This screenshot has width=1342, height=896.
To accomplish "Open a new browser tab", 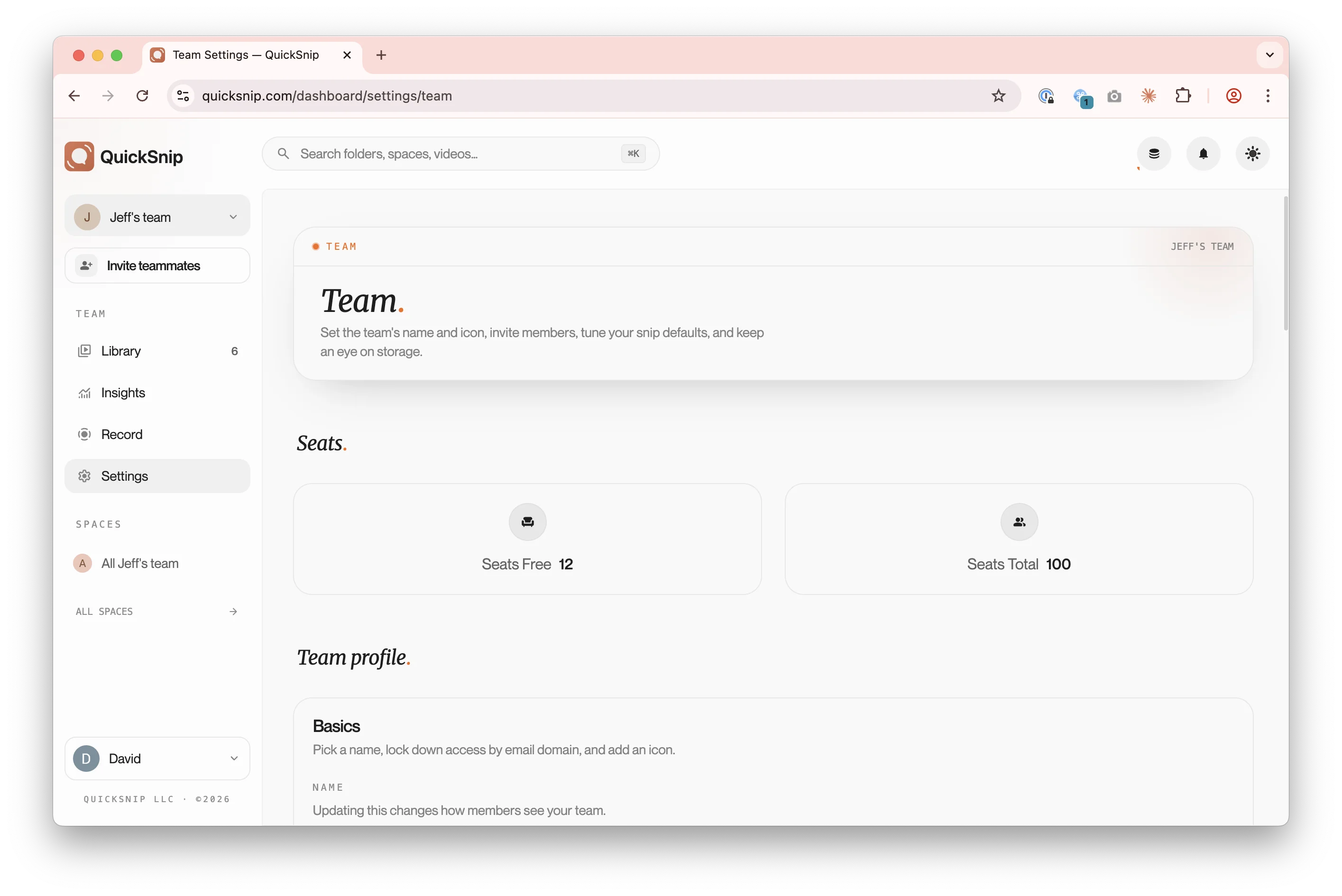I will [381, 55].
